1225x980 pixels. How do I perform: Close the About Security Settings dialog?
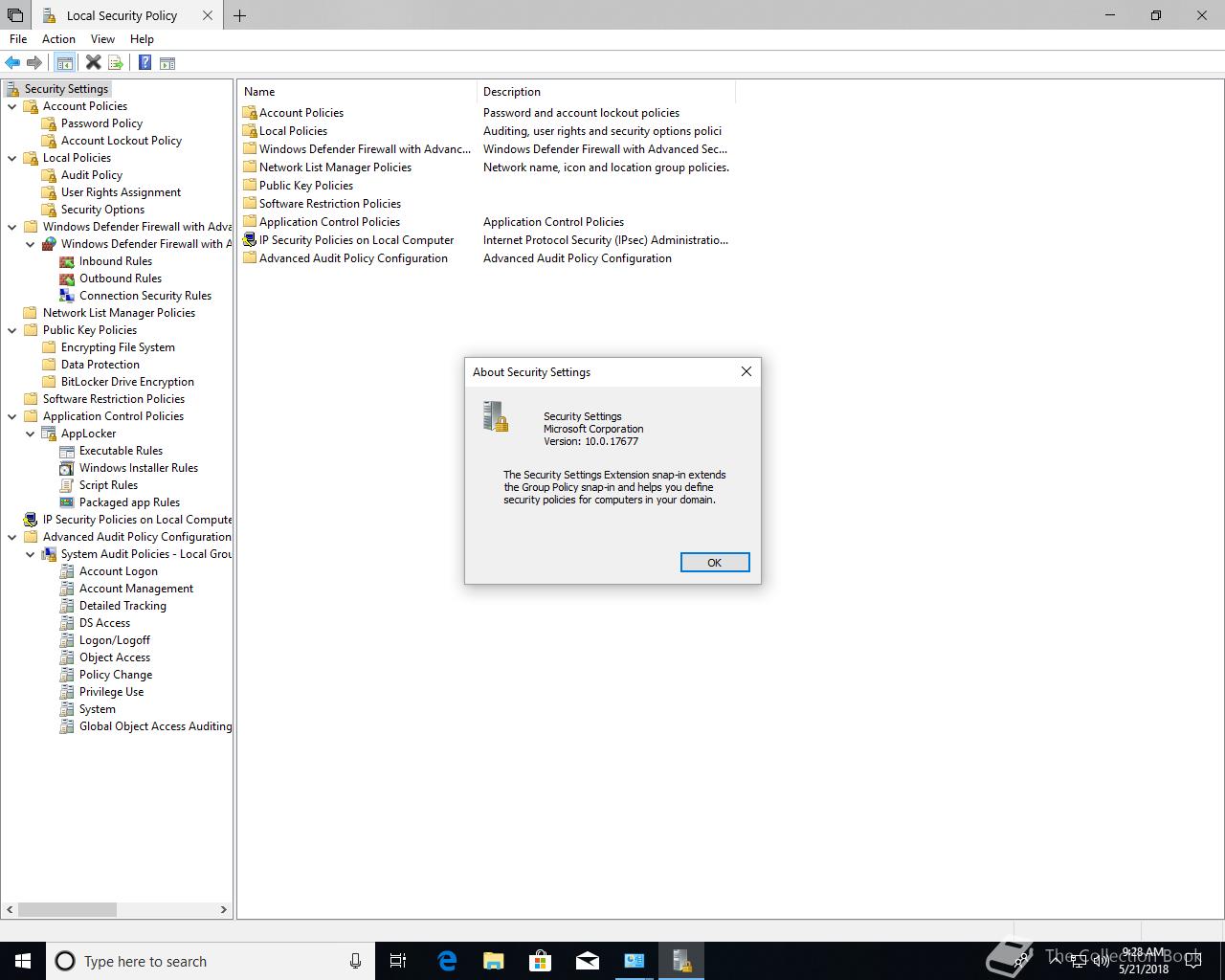pyautogui.click(x=746, y=371)
